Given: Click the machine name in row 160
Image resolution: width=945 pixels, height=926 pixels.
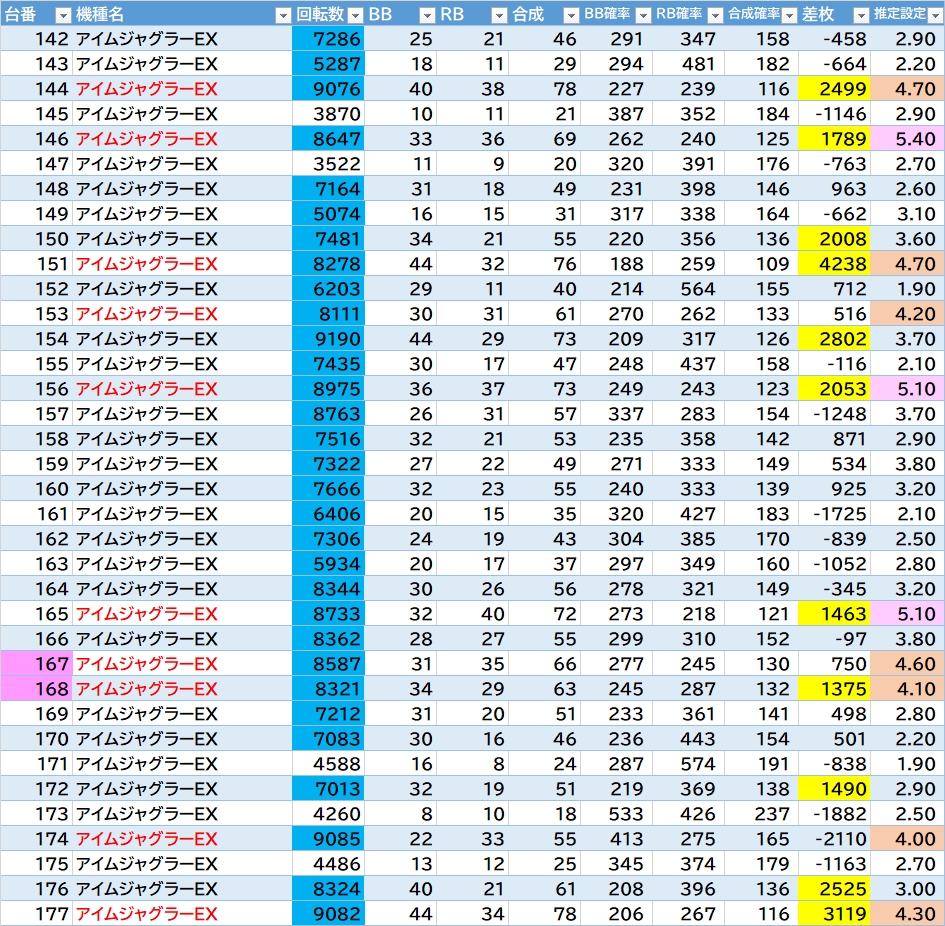Looking at the screenshot, I should click(146, 489).
